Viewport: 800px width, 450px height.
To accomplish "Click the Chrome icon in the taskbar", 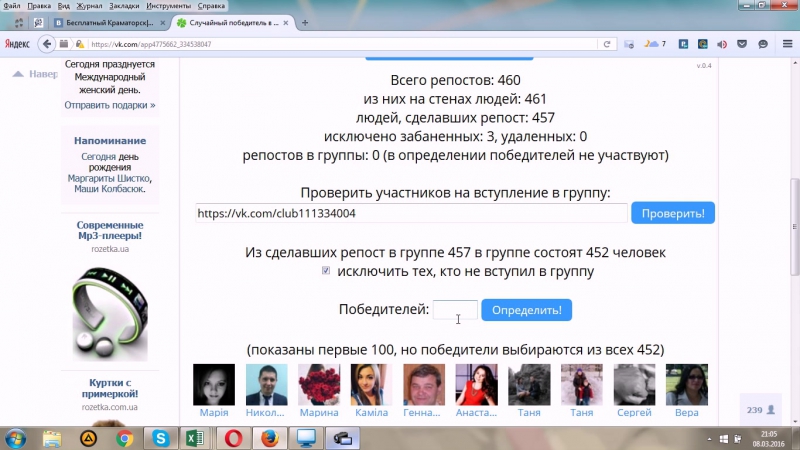I will 124,437.
